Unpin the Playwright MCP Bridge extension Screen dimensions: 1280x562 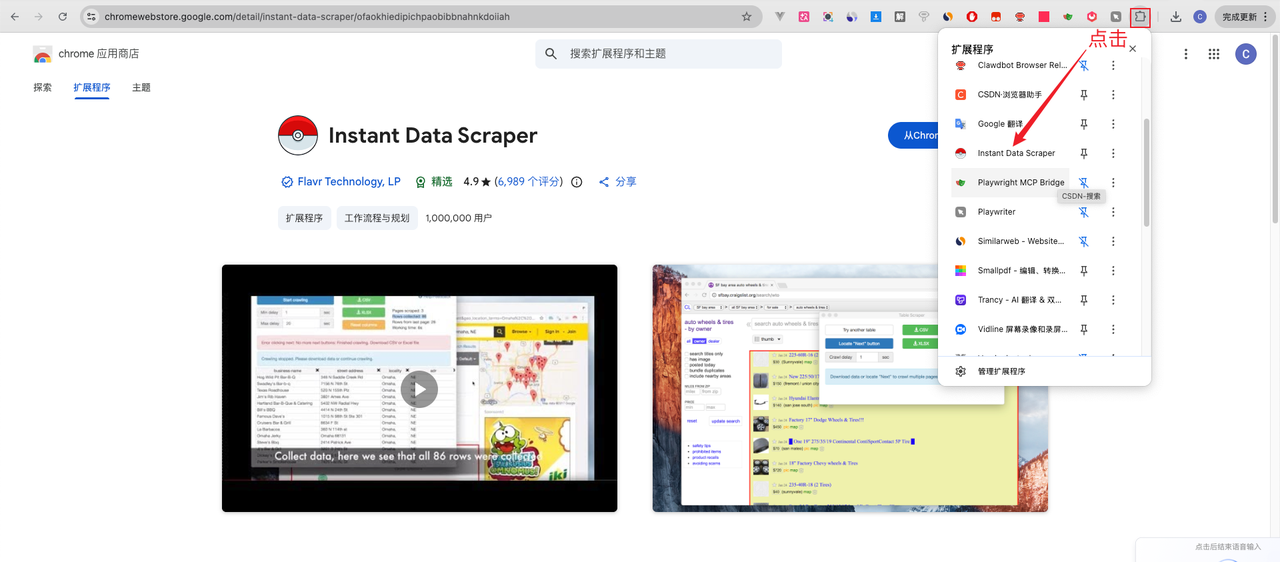pos(1083,182)
